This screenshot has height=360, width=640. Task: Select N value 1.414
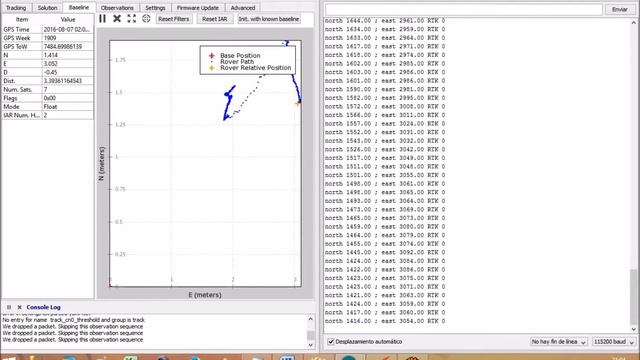click(x=67, y=55)
